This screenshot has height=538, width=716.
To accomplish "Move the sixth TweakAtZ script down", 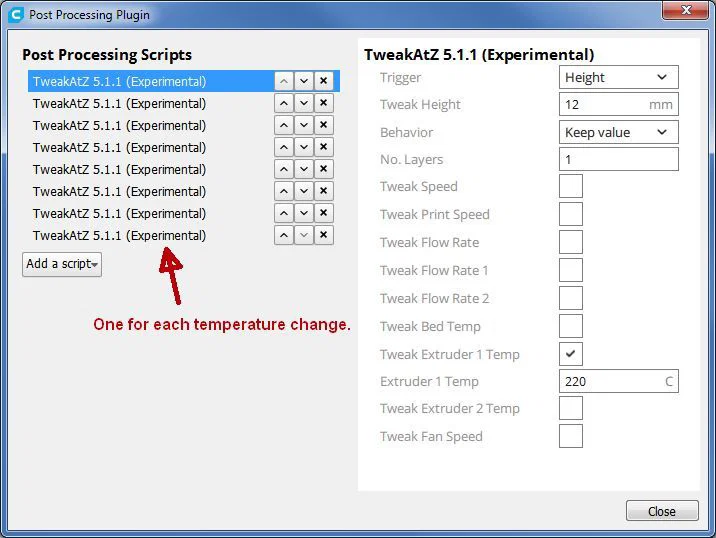I will click(x=304, y=191).
